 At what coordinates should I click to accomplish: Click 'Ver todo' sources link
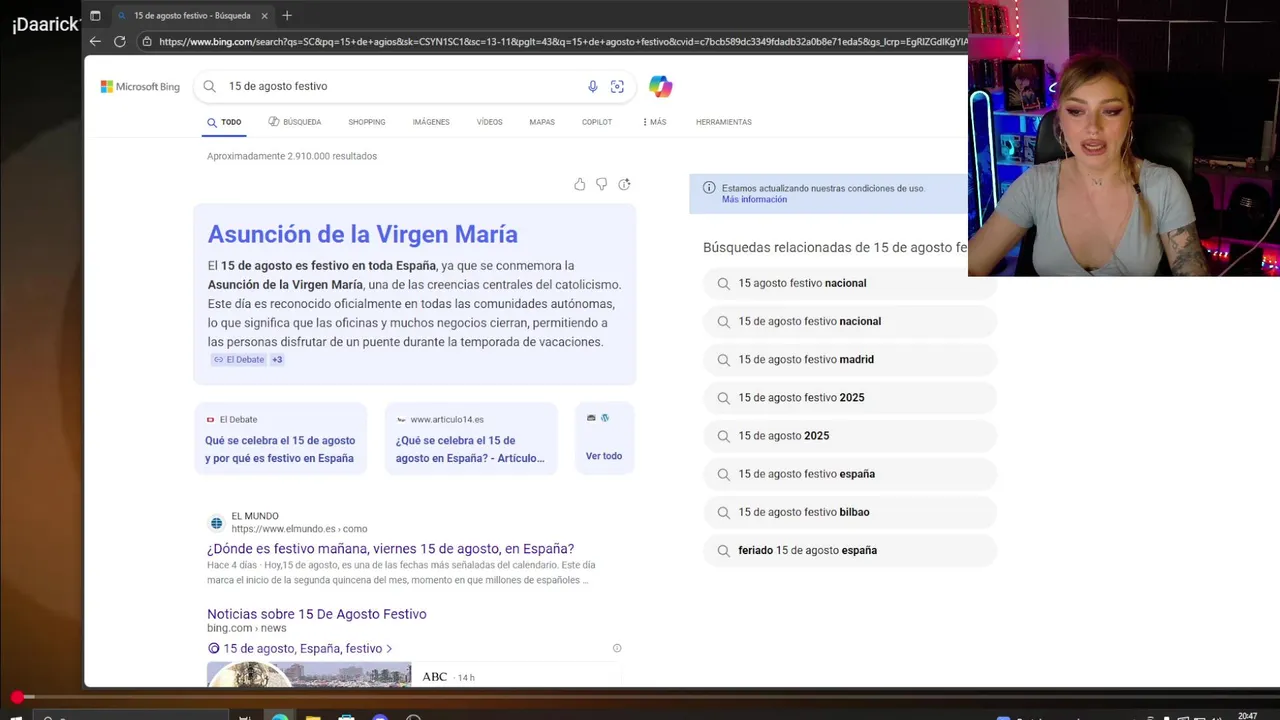coord(604,456)
